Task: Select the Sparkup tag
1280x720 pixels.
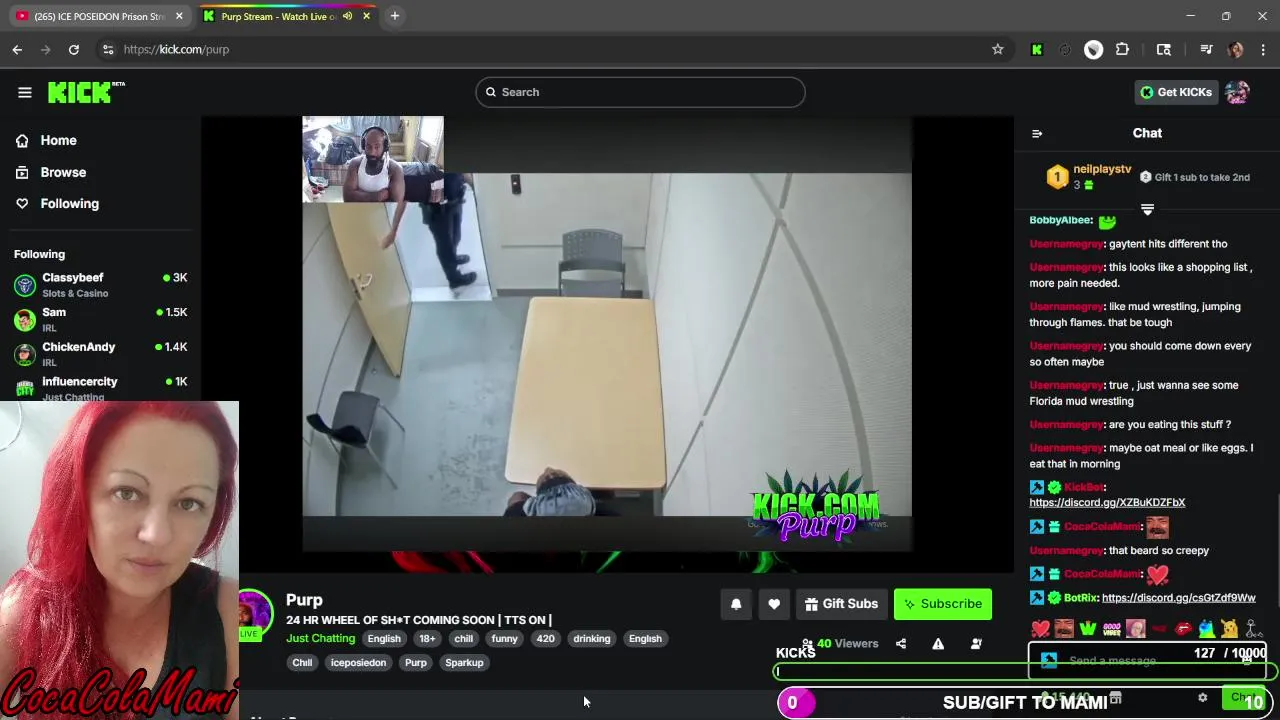Action: coord(464,663)
